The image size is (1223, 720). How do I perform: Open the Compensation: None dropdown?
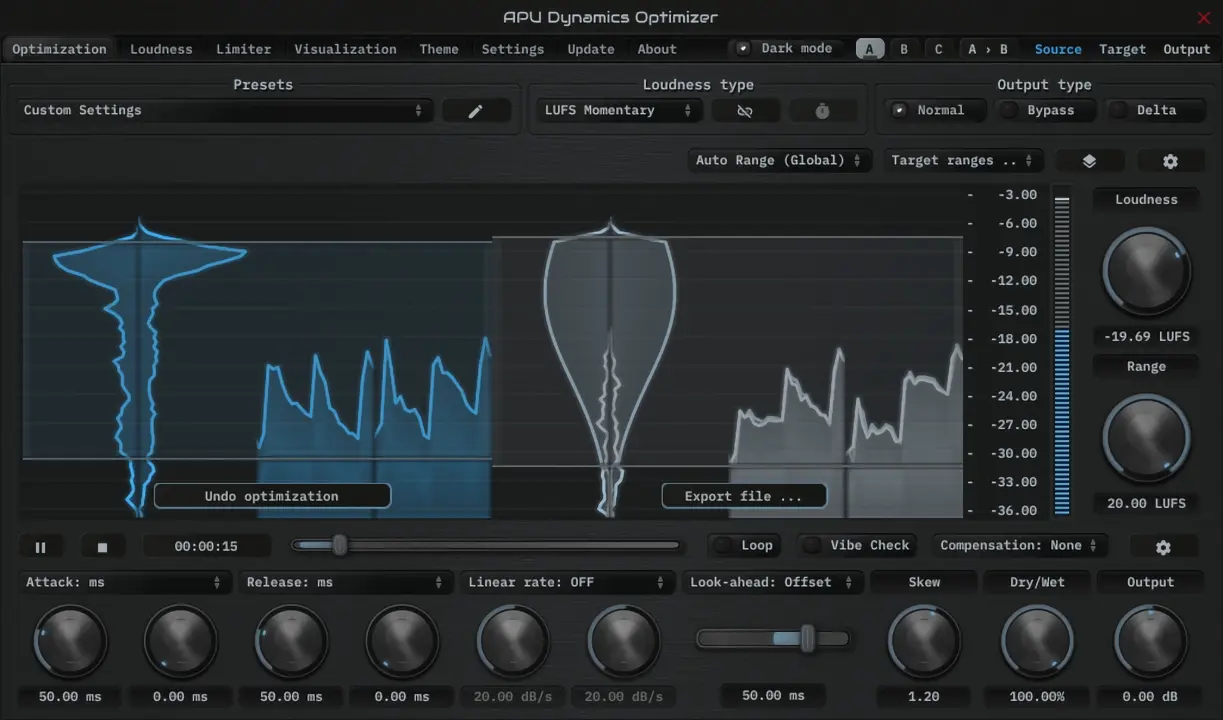[x=1019, y=546]
